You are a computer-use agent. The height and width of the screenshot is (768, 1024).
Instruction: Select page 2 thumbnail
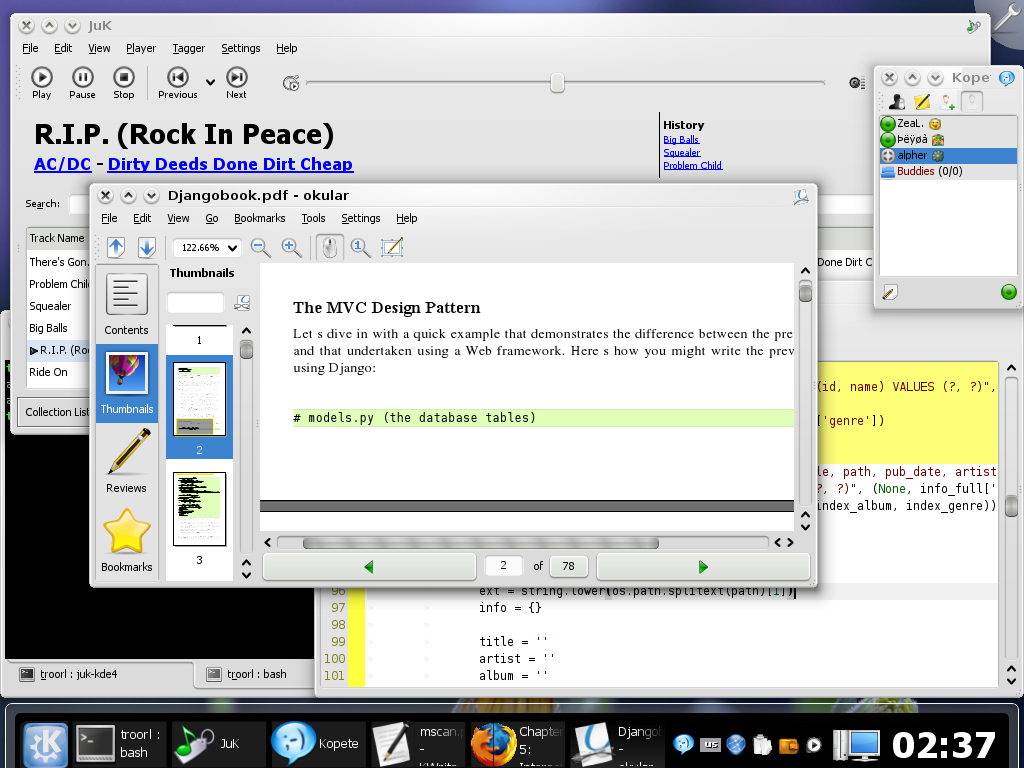click(x=199, y=407)
